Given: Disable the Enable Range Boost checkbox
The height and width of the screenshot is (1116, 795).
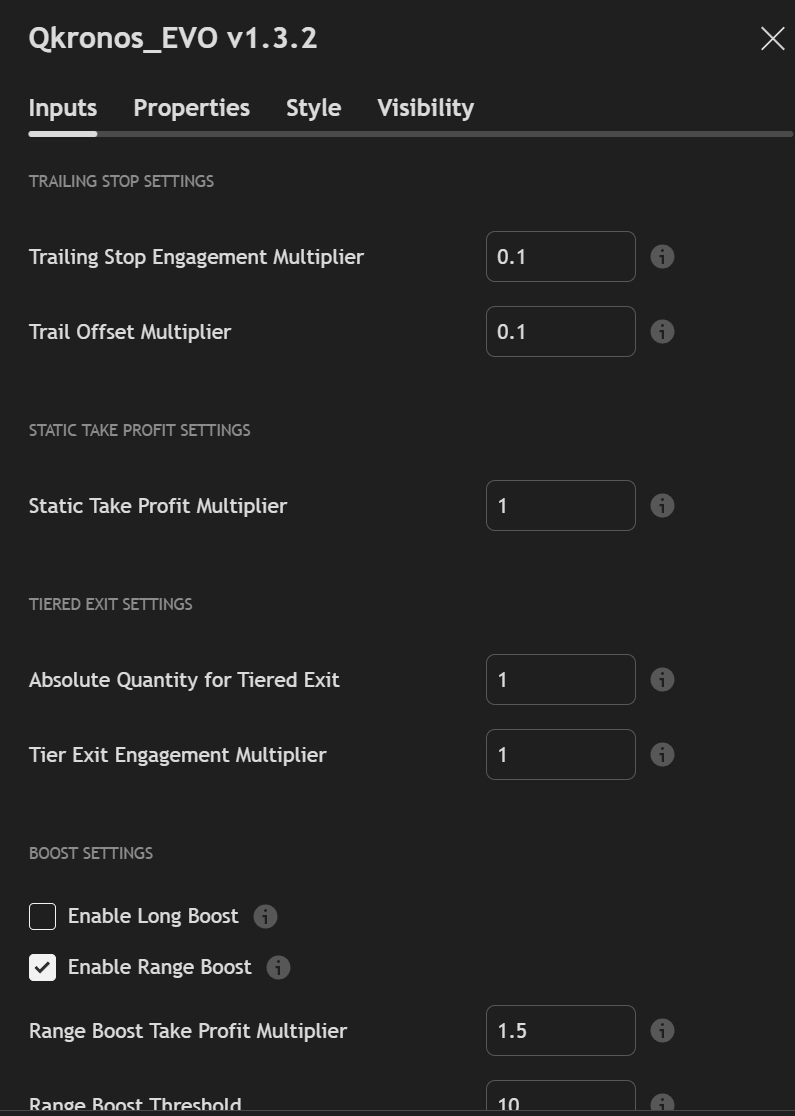Looking at the screenshot, I should click(42, 967).
